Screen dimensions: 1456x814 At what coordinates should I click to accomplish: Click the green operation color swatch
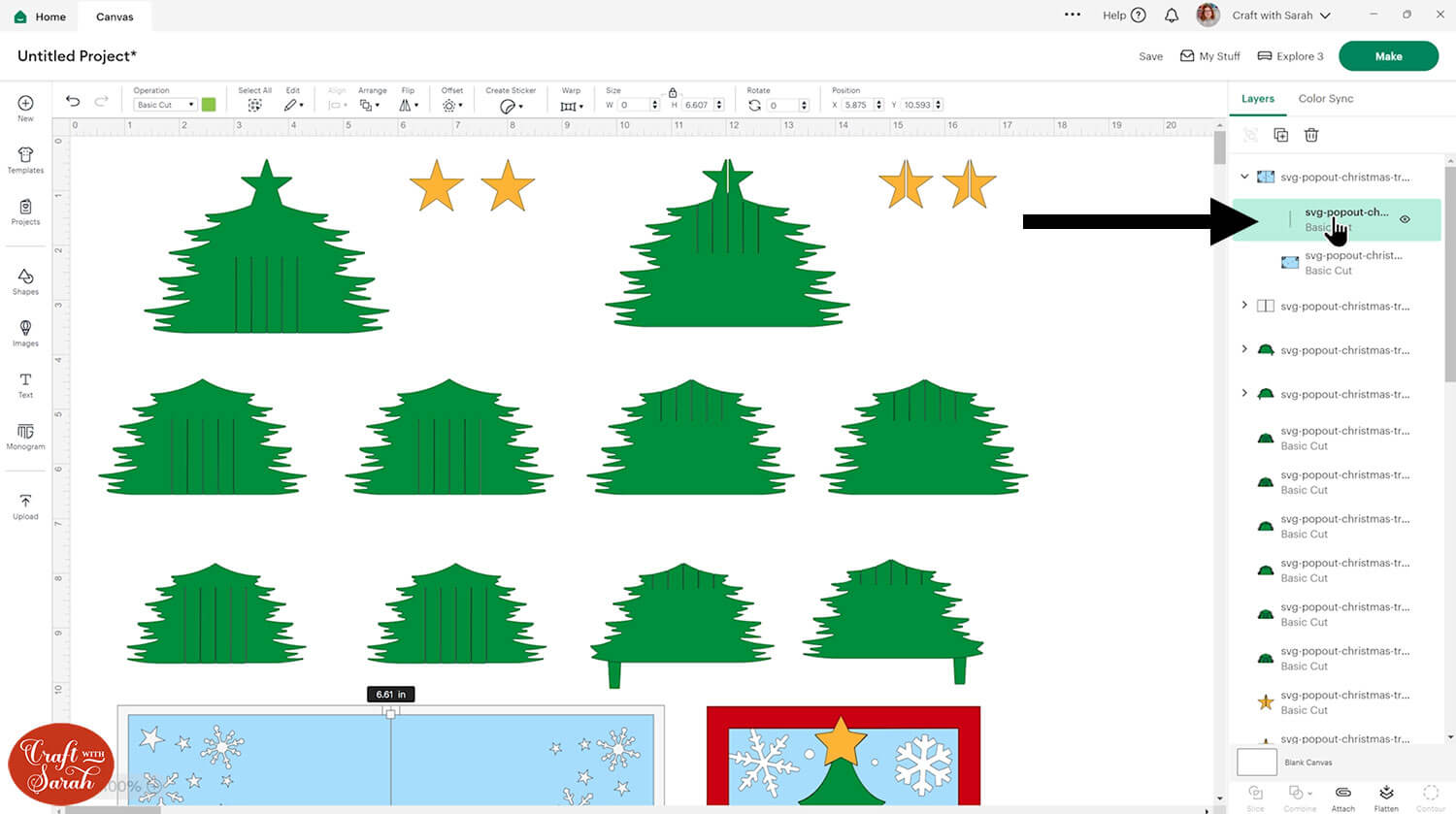pyautogui.click(x=209, y=105)
